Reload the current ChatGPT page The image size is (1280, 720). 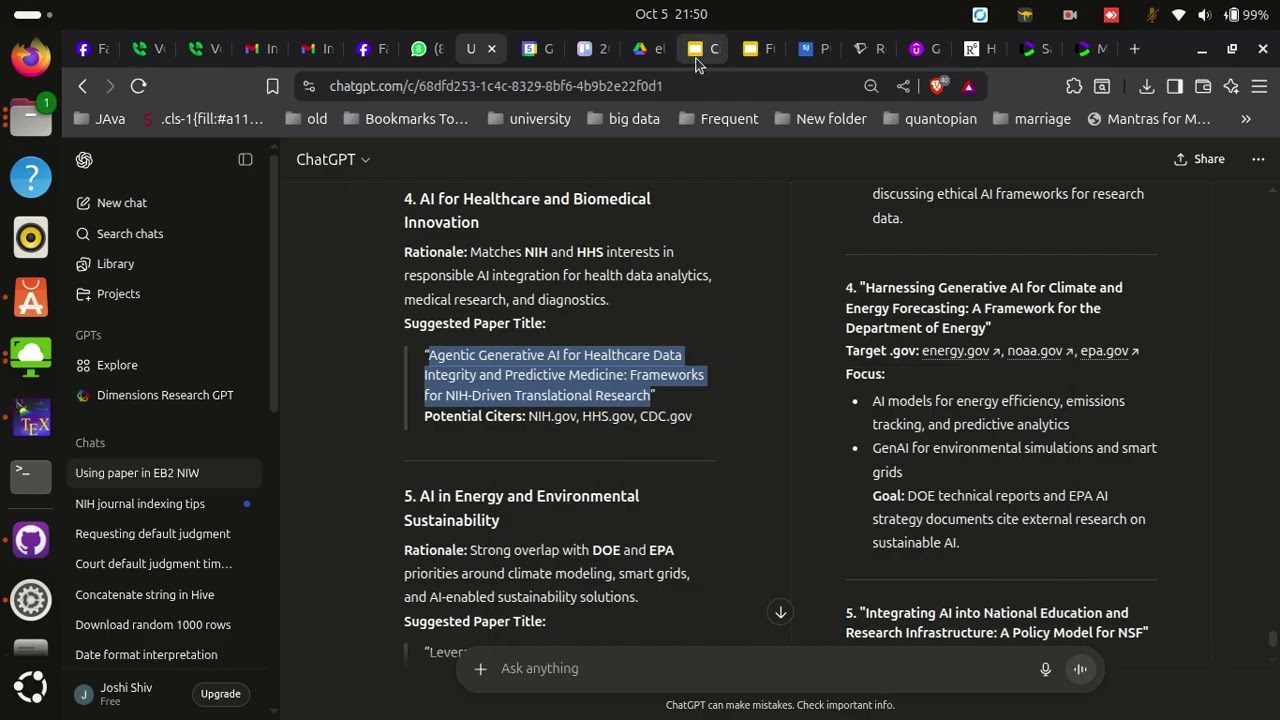[x=139, y=87]
